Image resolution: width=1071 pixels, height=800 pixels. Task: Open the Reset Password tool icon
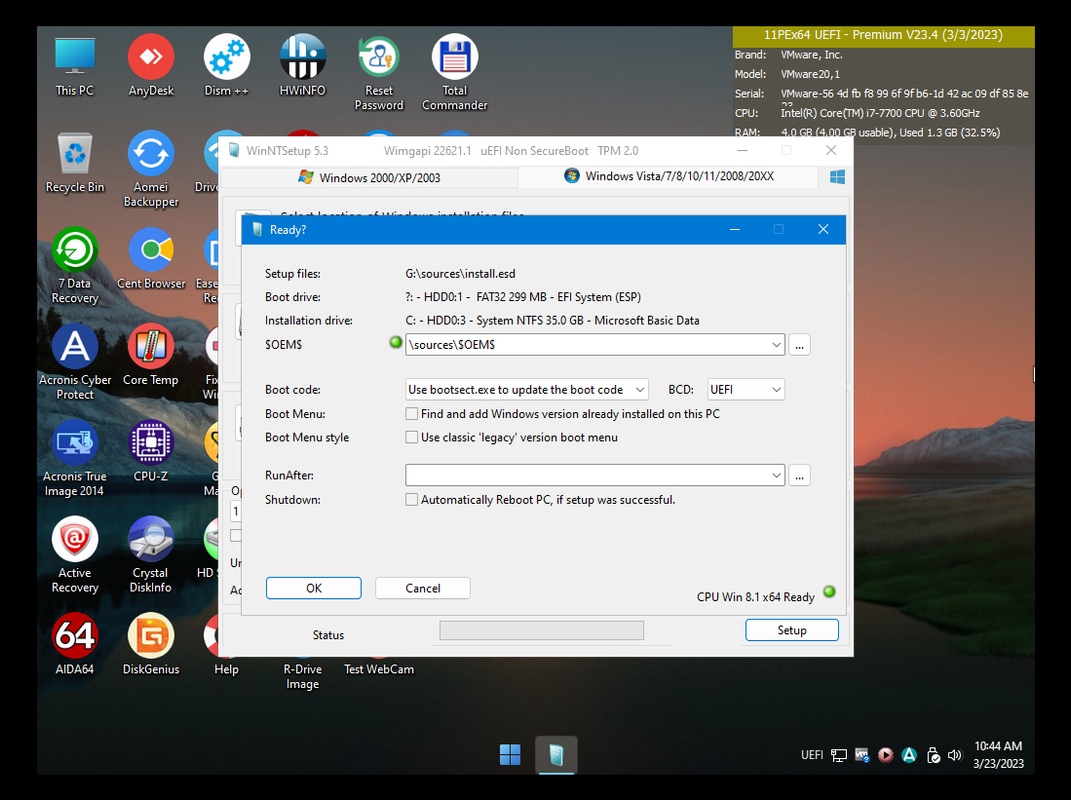click(x=378, y=73)
